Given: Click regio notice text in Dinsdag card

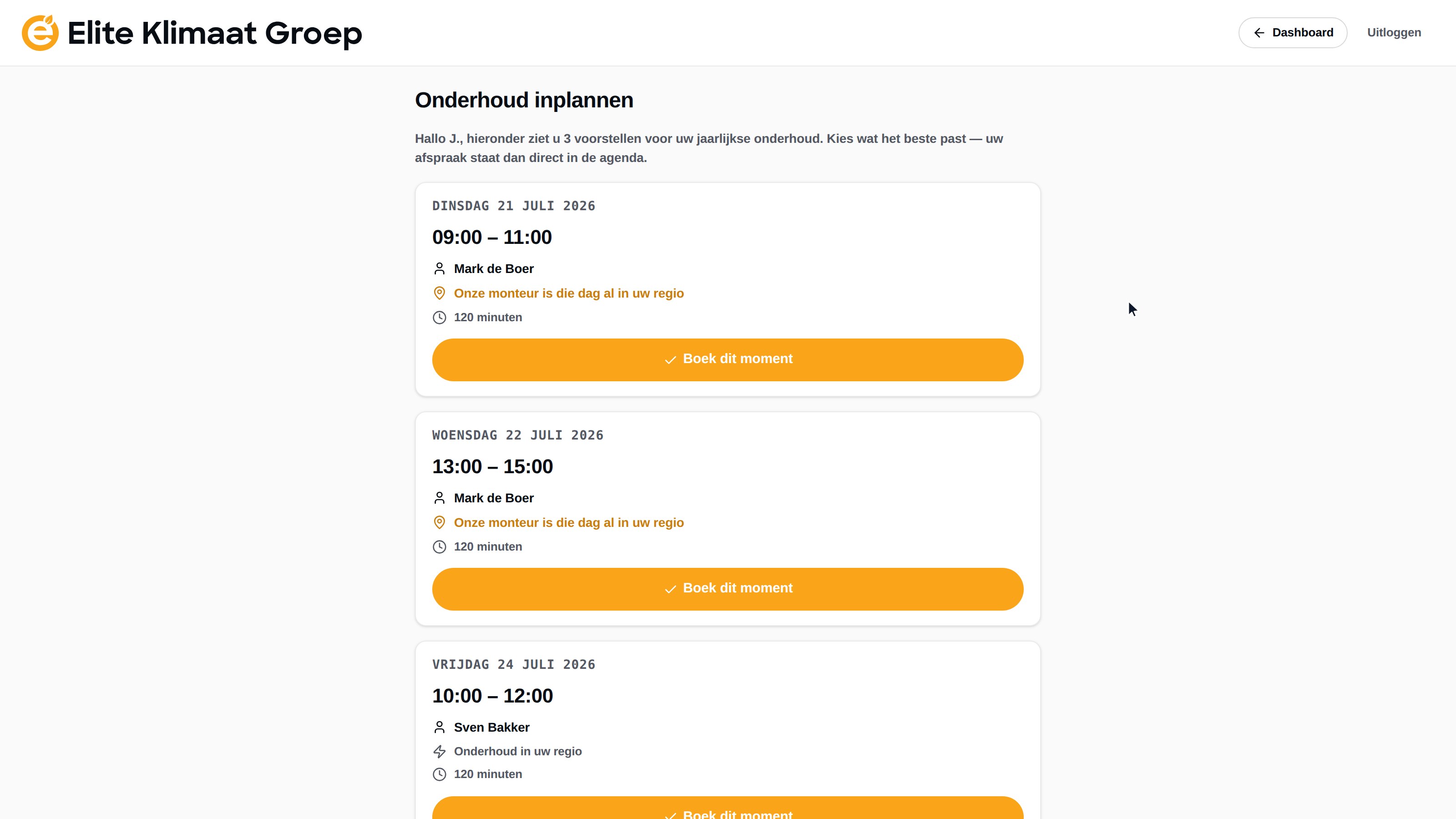Looking at the screenshot, I should (569, 293).
